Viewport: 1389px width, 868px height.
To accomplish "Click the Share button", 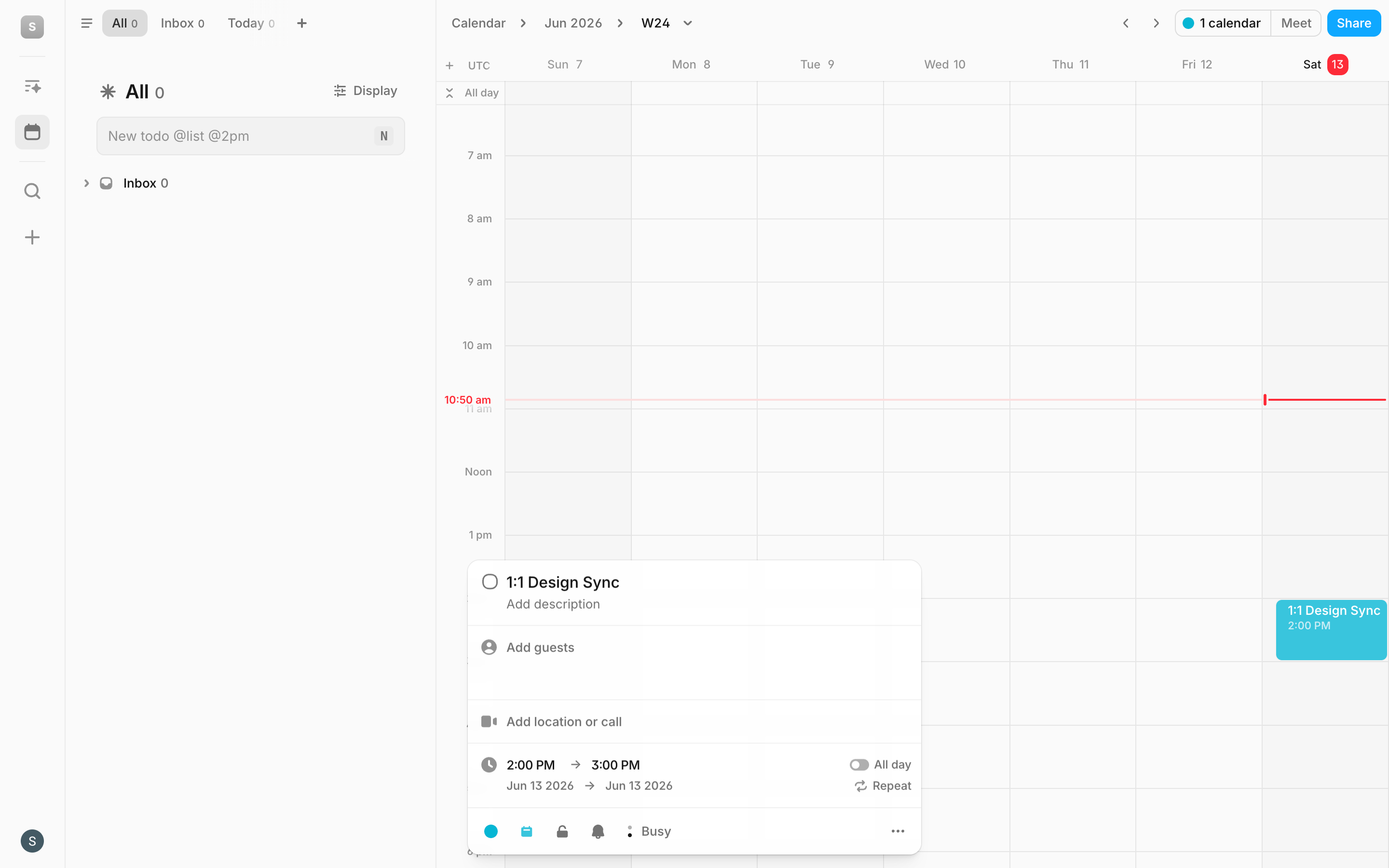I will [x=1353, y=23].
